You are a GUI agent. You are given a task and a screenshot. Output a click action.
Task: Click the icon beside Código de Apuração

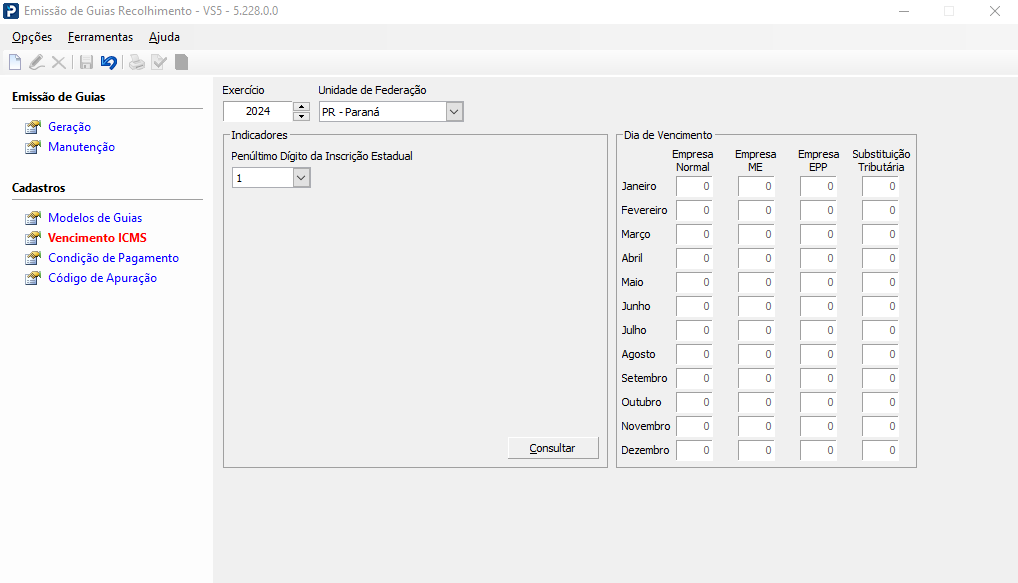coord(32,279)
